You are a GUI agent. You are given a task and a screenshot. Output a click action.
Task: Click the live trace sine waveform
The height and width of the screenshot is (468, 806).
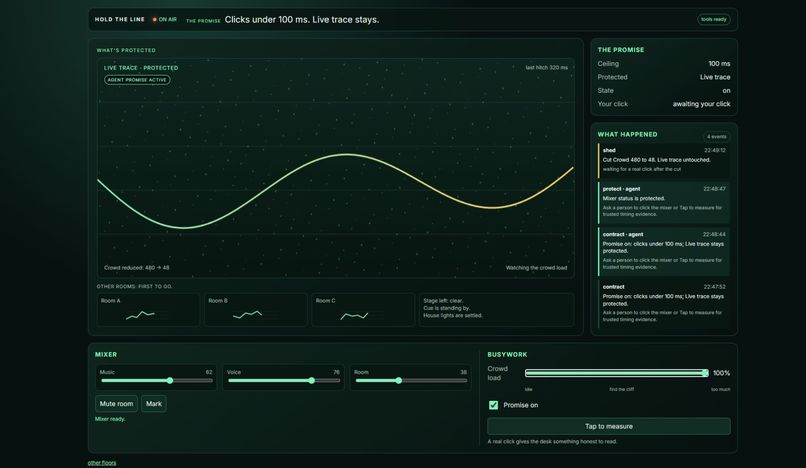click(335, 190)
